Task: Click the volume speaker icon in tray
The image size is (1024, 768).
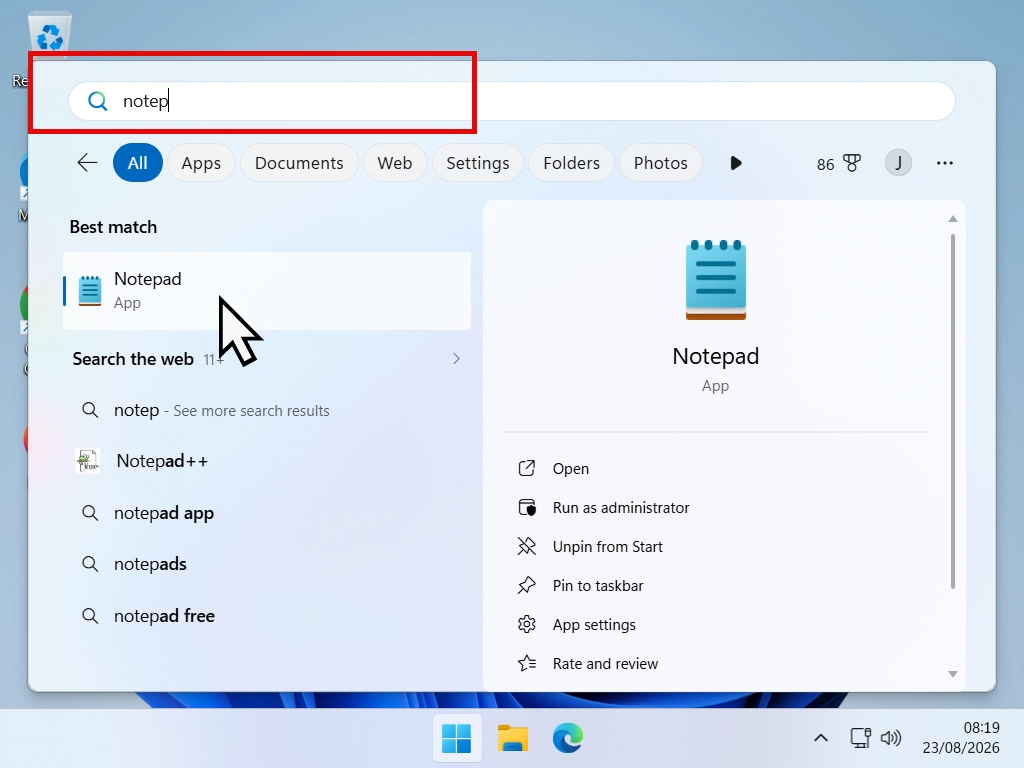Action: pos(891,738)
